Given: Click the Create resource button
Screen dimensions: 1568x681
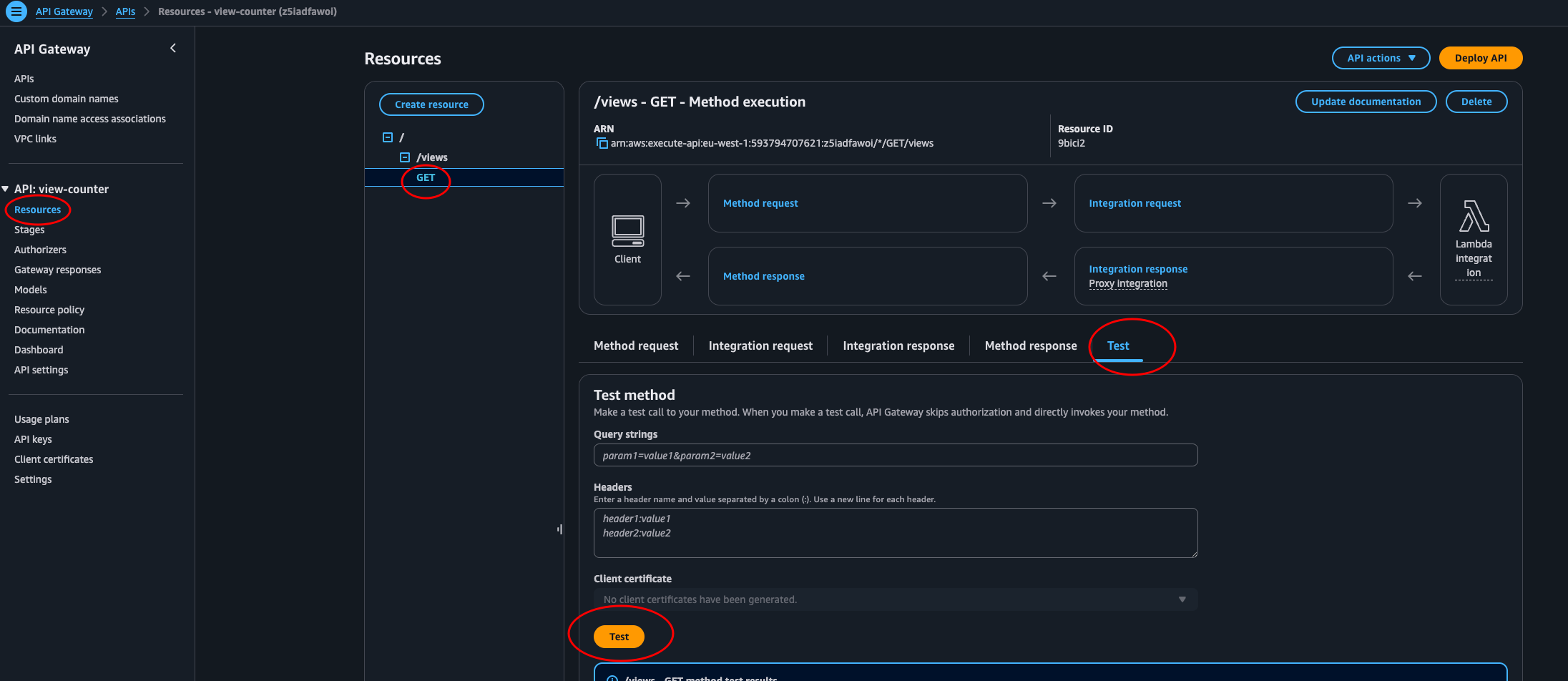Looking at the screenshot, I should point(431,104).
